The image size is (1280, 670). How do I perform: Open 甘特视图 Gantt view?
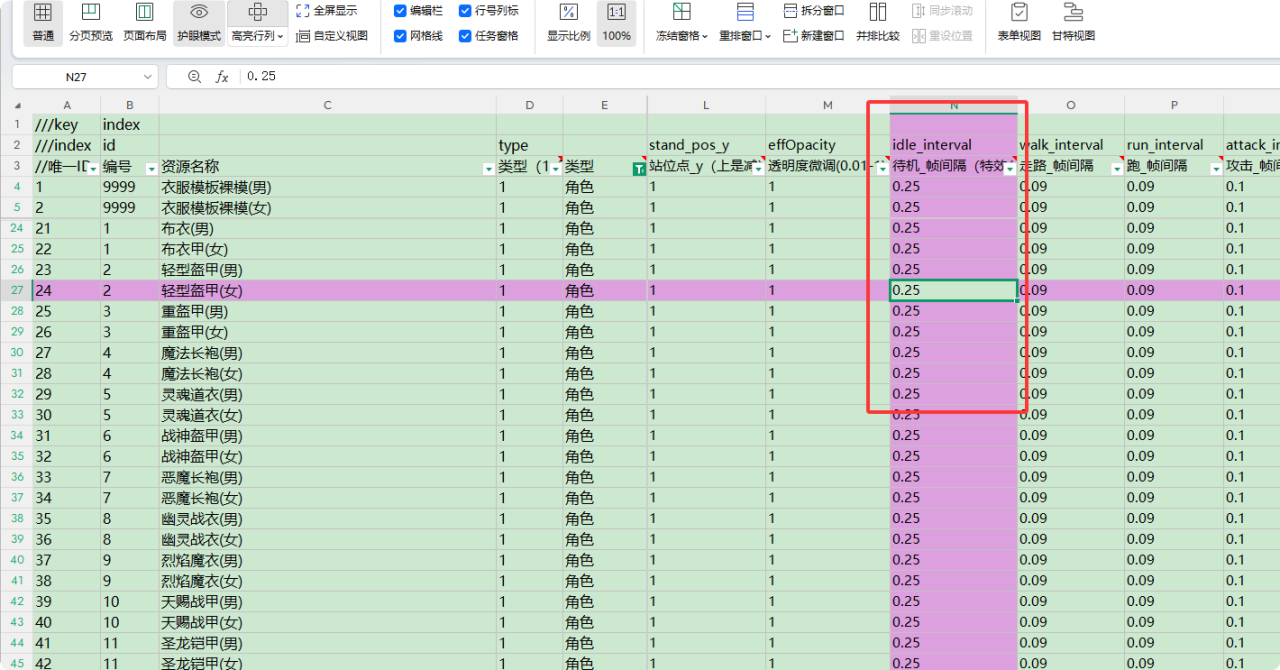(1073, 23)
